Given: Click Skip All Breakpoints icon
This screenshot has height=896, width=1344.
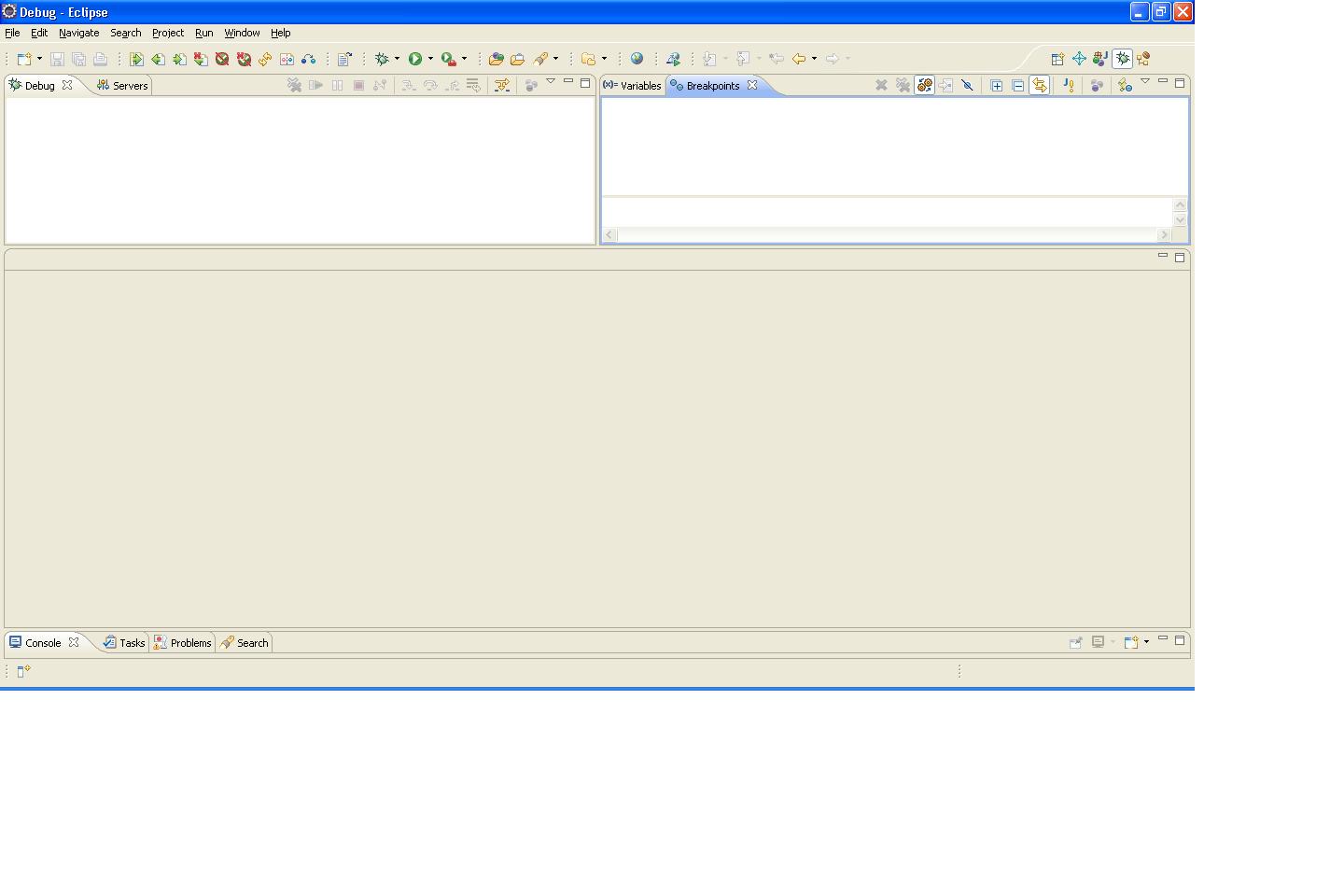Looking at the screenshot, I should tap(967, 86).
